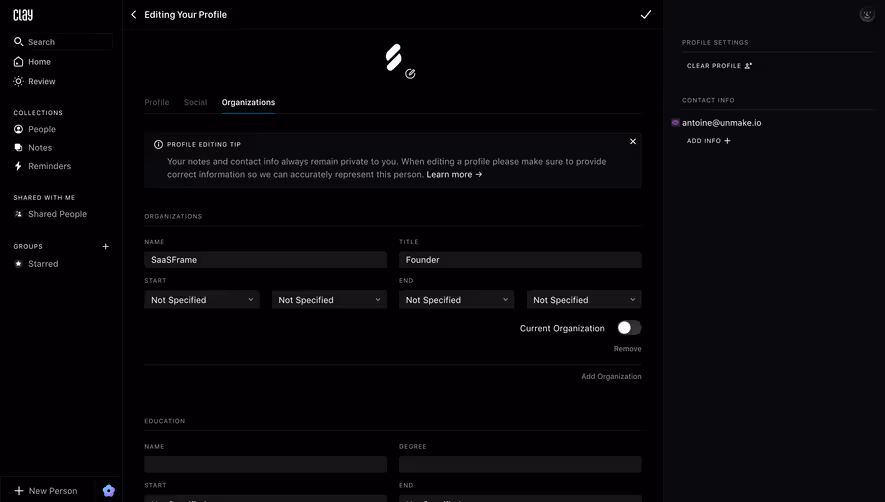
Task: Click Clear Profile button
Action: [x=719, y=66]
